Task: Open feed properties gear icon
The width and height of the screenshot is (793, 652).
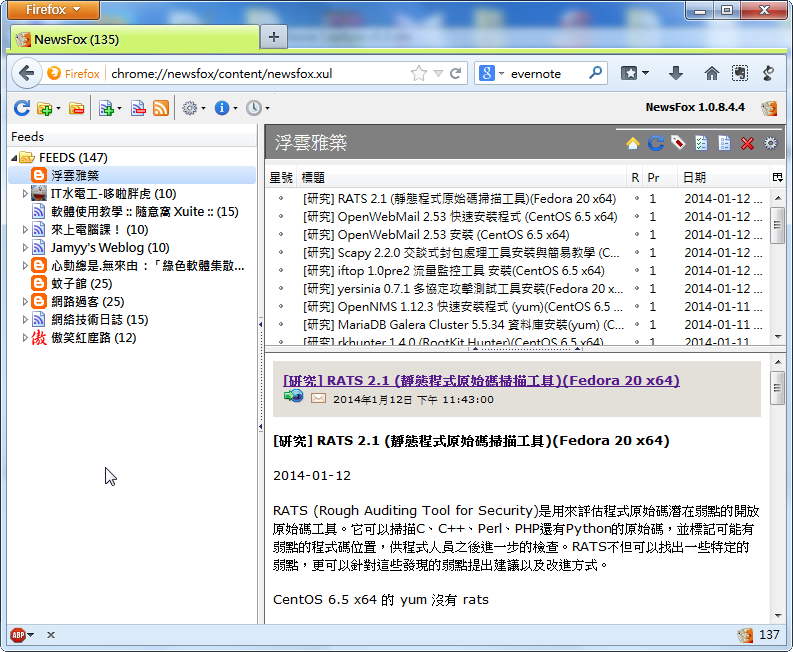Action: tap(770, 144)
